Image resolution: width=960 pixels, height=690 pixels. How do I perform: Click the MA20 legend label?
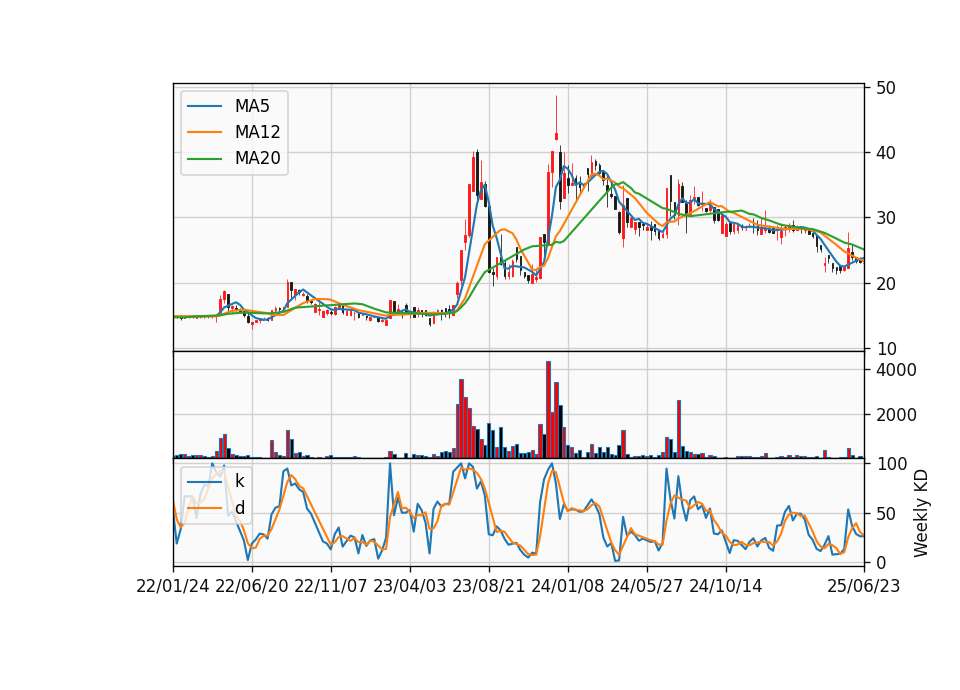257,159
